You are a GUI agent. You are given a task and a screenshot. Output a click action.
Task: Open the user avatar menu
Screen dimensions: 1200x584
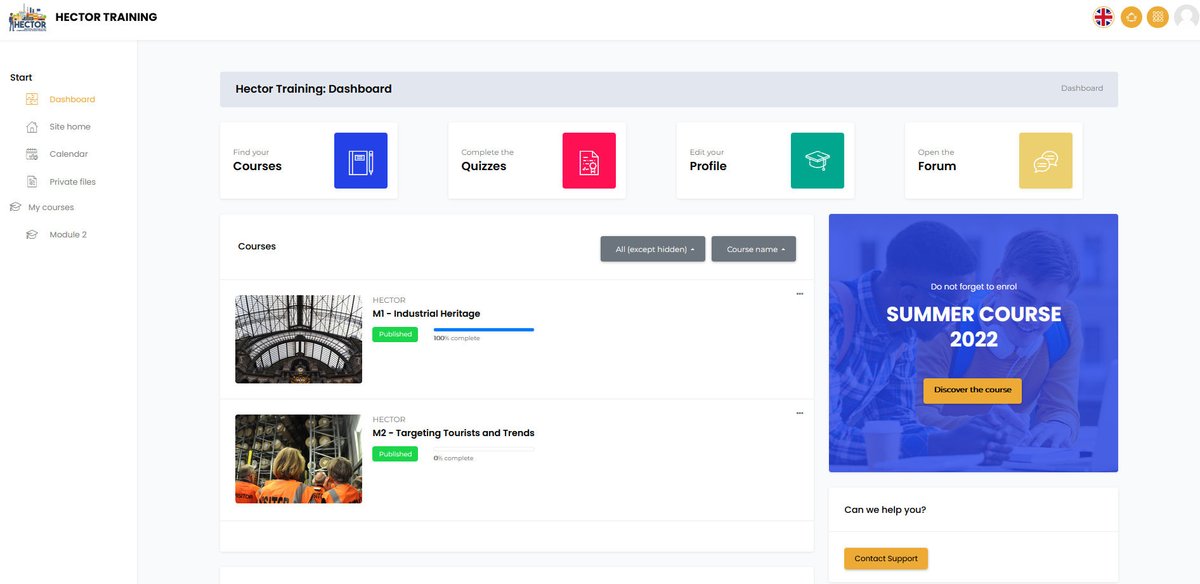pos(1185,17)
